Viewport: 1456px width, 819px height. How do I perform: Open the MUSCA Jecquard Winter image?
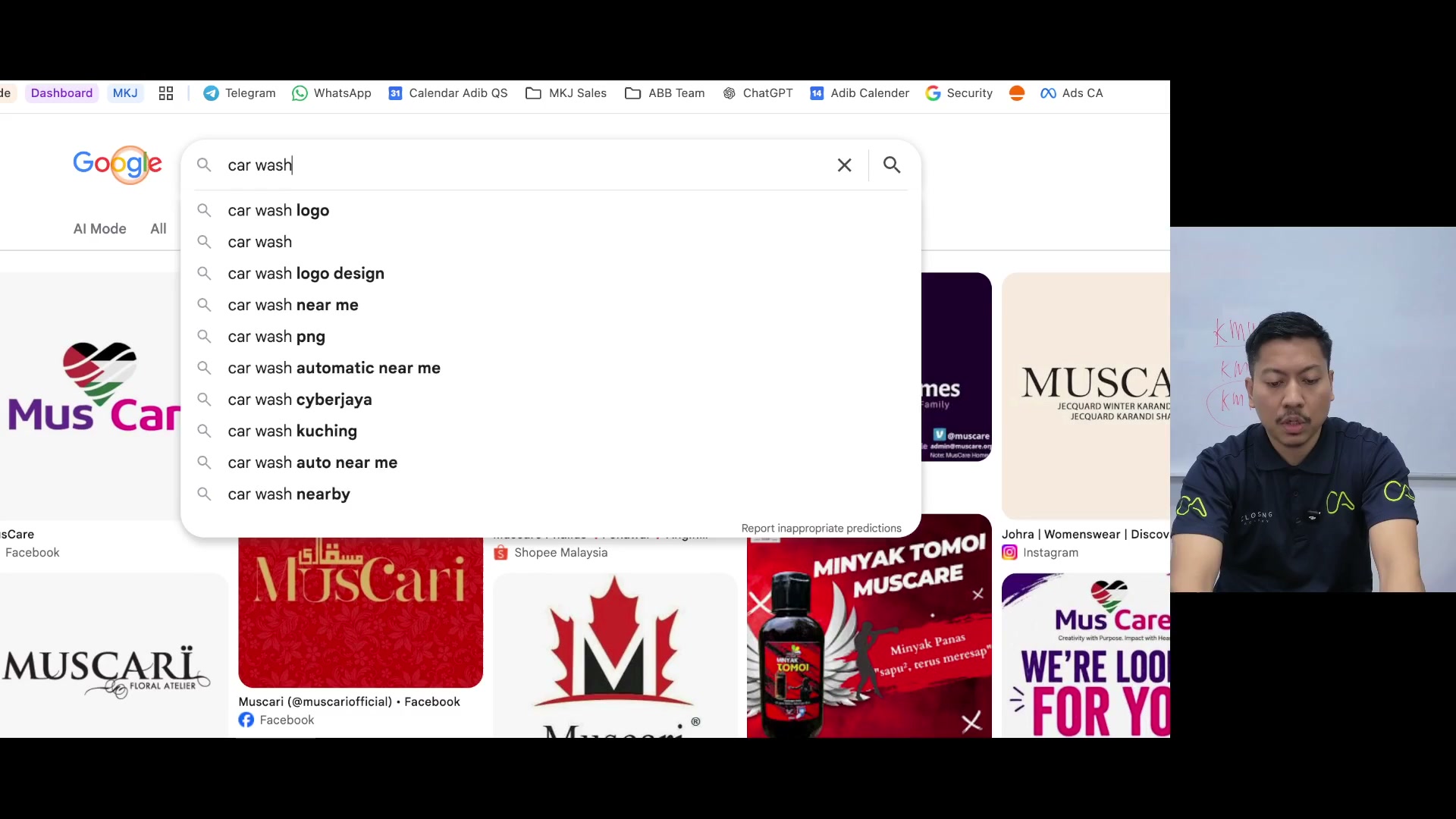point(1086,396)
